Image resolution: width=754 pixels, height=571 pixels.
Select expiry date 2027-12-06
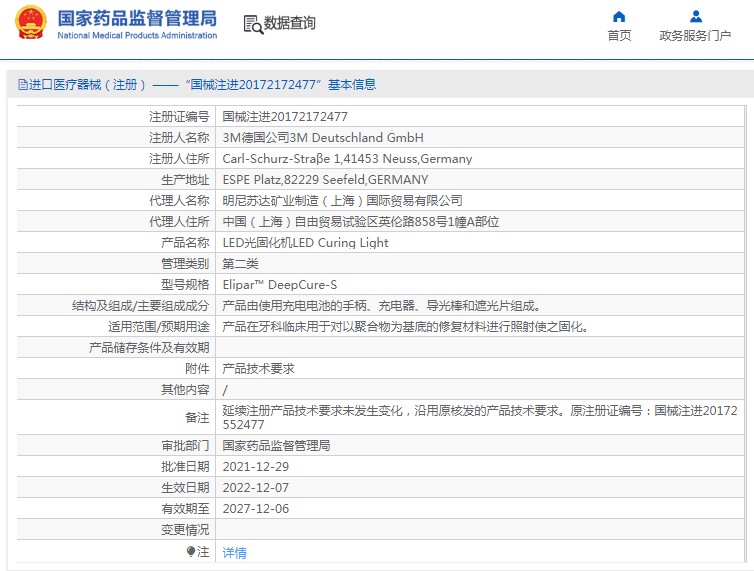(x=255, y=509)
